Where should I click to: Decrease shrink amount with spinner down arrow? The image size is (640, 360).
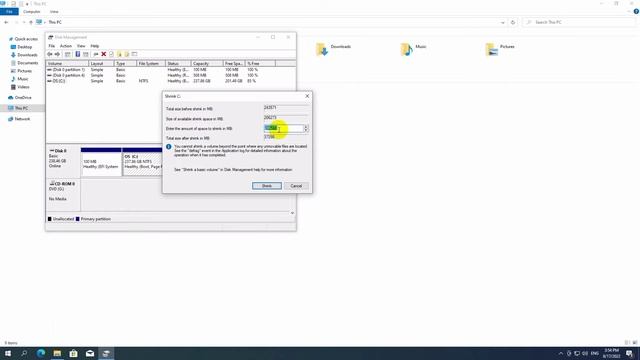(306, 131)
